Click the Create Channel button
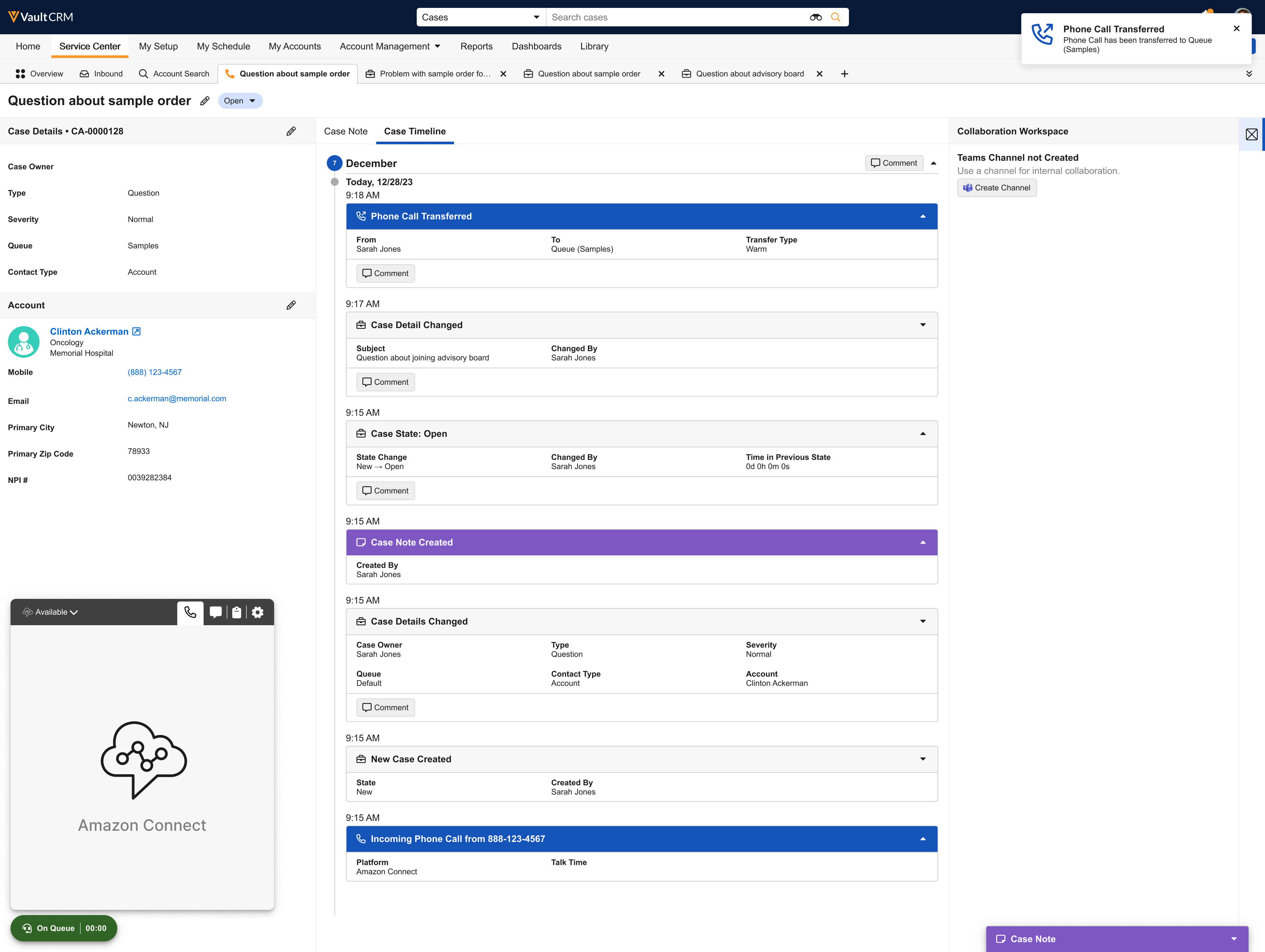 [996, 187]
